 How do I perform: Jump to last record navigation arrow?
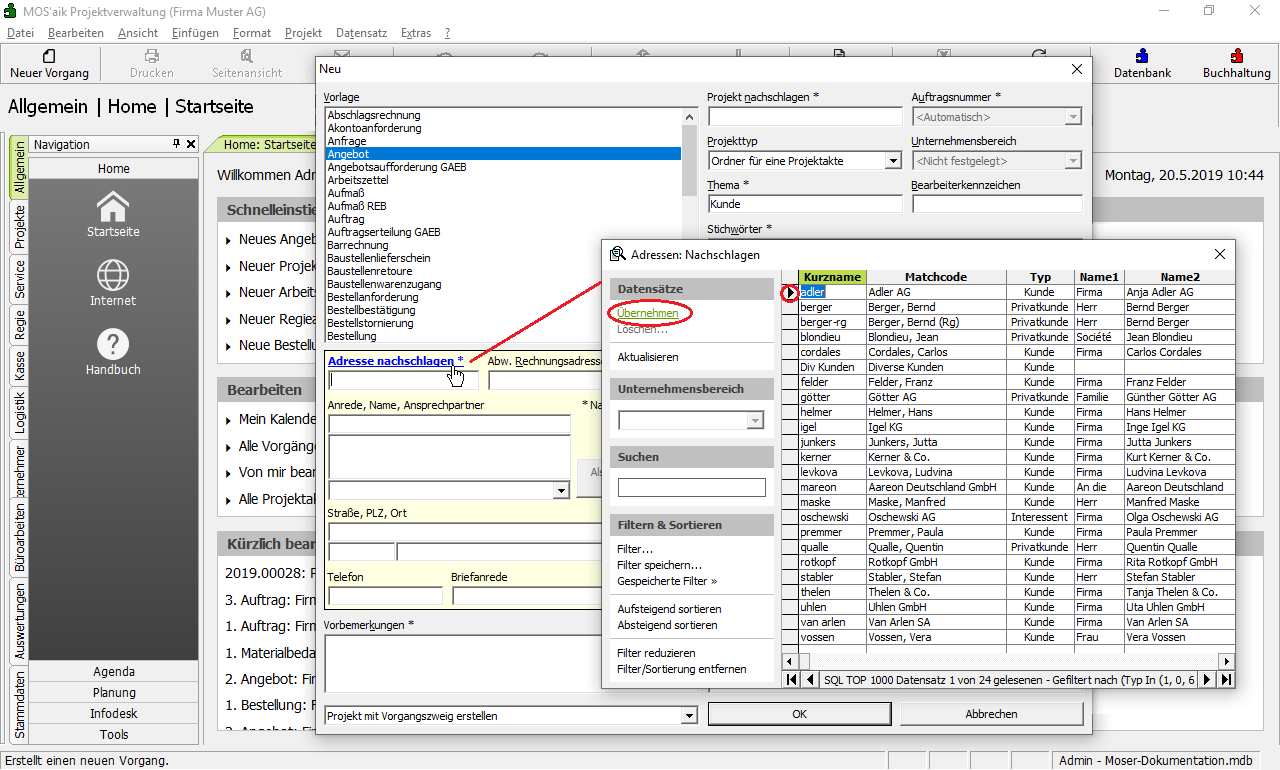tap(1226, 680)
